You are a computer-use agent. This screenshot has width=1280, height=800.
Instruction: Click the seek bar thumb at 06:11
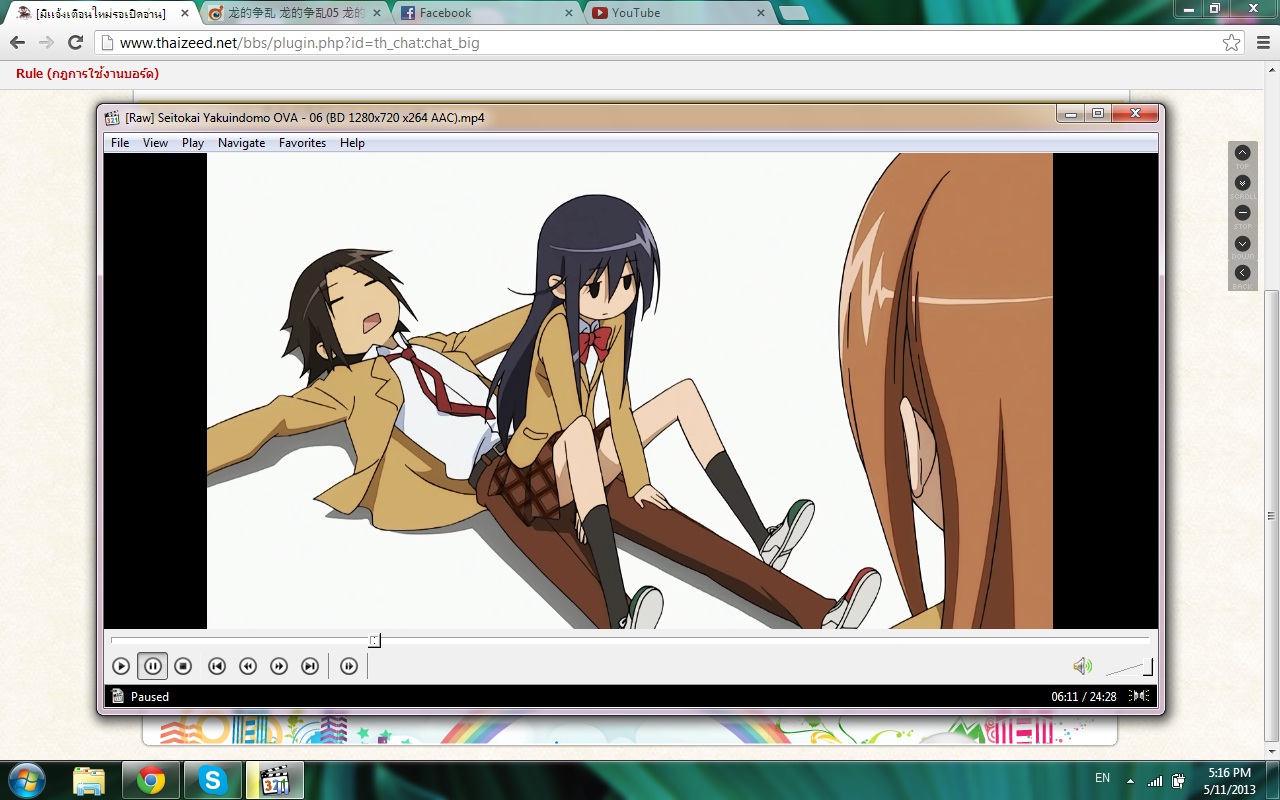pos(374,640)
